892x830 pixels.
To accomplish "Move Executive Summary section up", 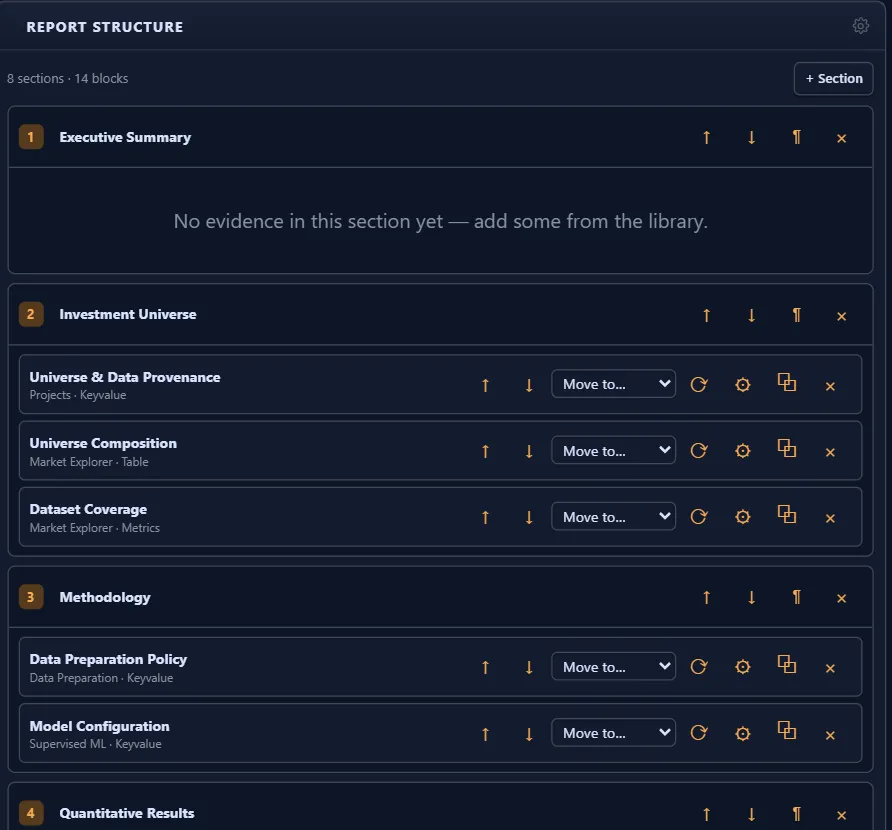I will 706,137.
